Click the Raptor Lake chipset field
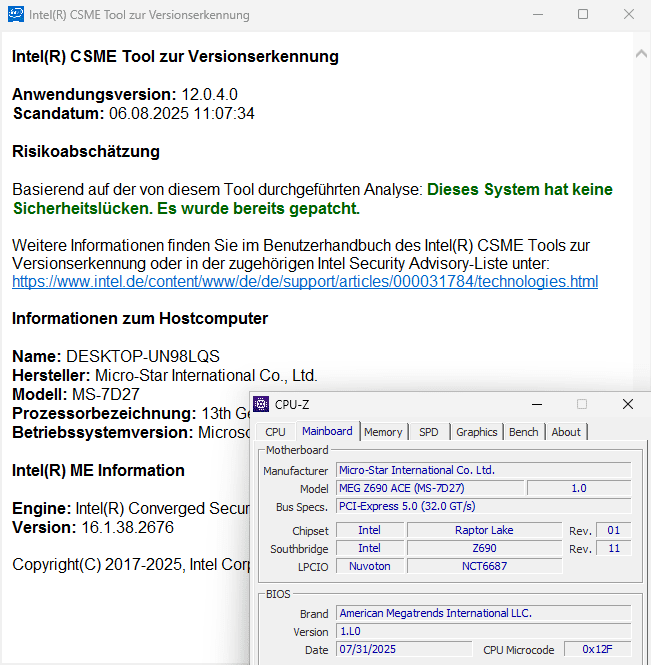The width and height of the screenshot is (651, 665). click(x=484, y=530)
